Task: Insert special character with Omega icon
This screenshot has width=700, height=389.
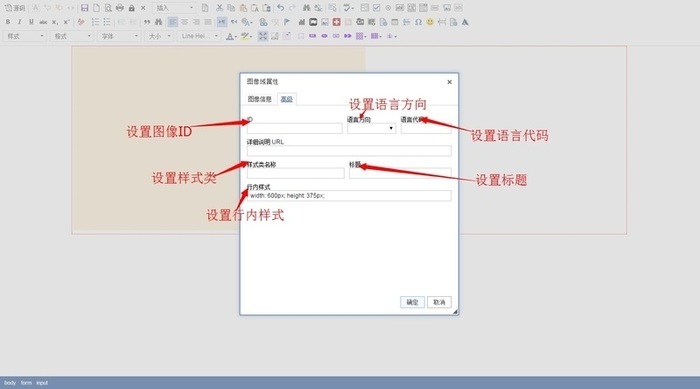Action: point(418,22)
